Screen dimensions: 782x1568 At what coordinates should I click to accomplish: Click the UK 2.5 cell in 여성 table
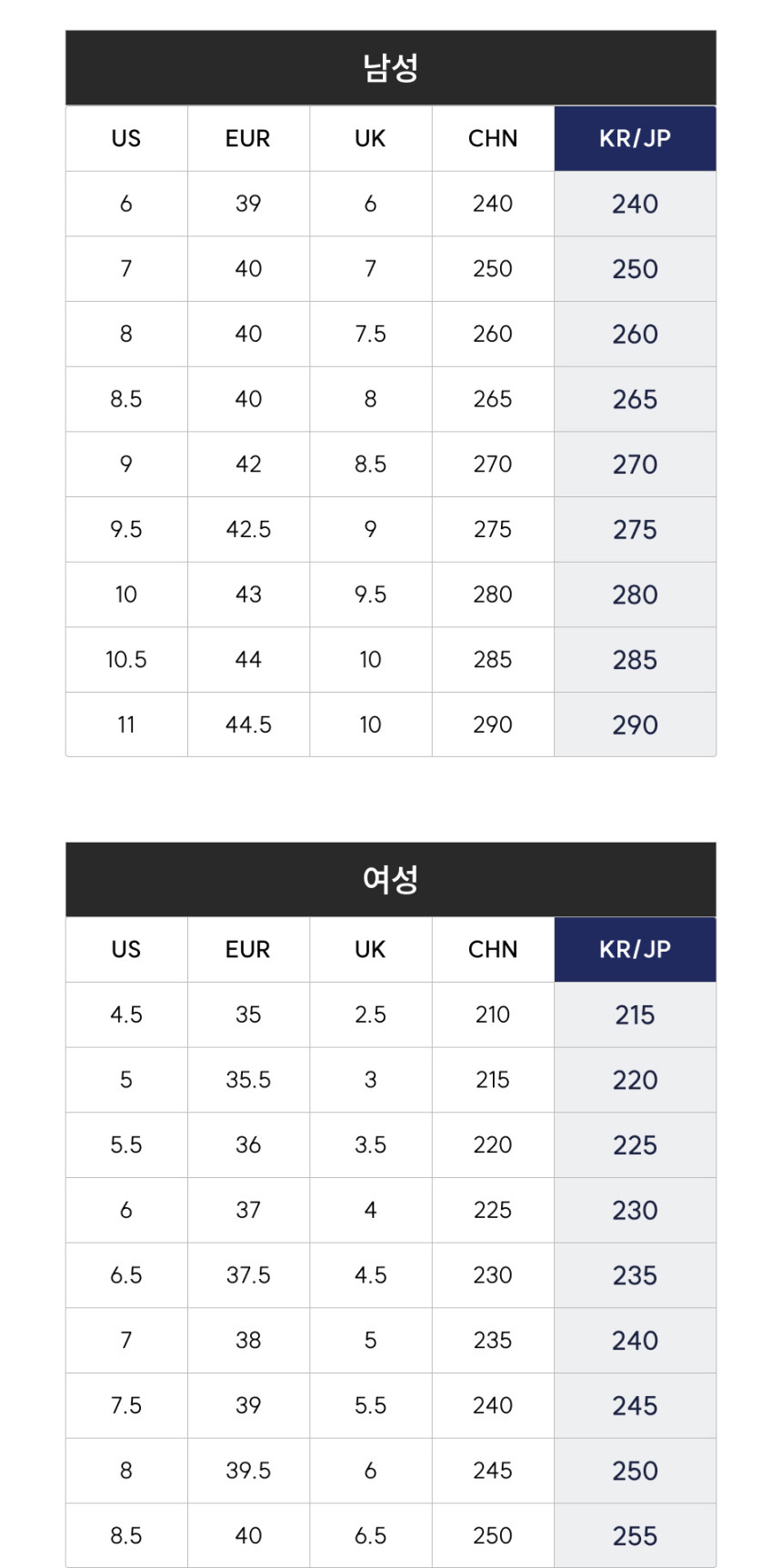tap(370, 1014)
